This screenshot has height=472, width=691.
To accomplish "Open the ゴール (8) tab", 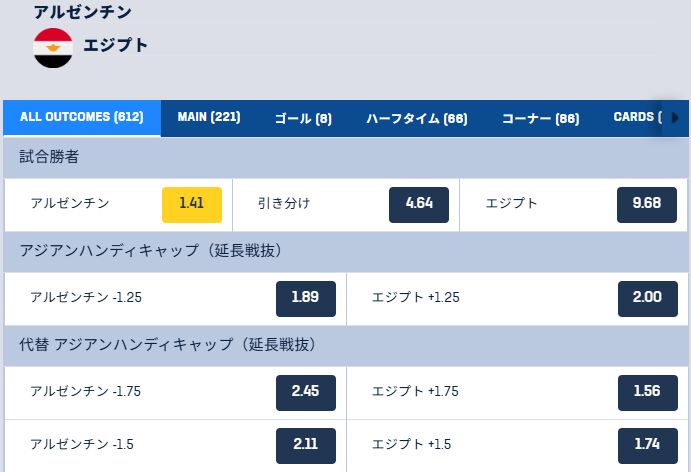I will (x=303, y=118).
